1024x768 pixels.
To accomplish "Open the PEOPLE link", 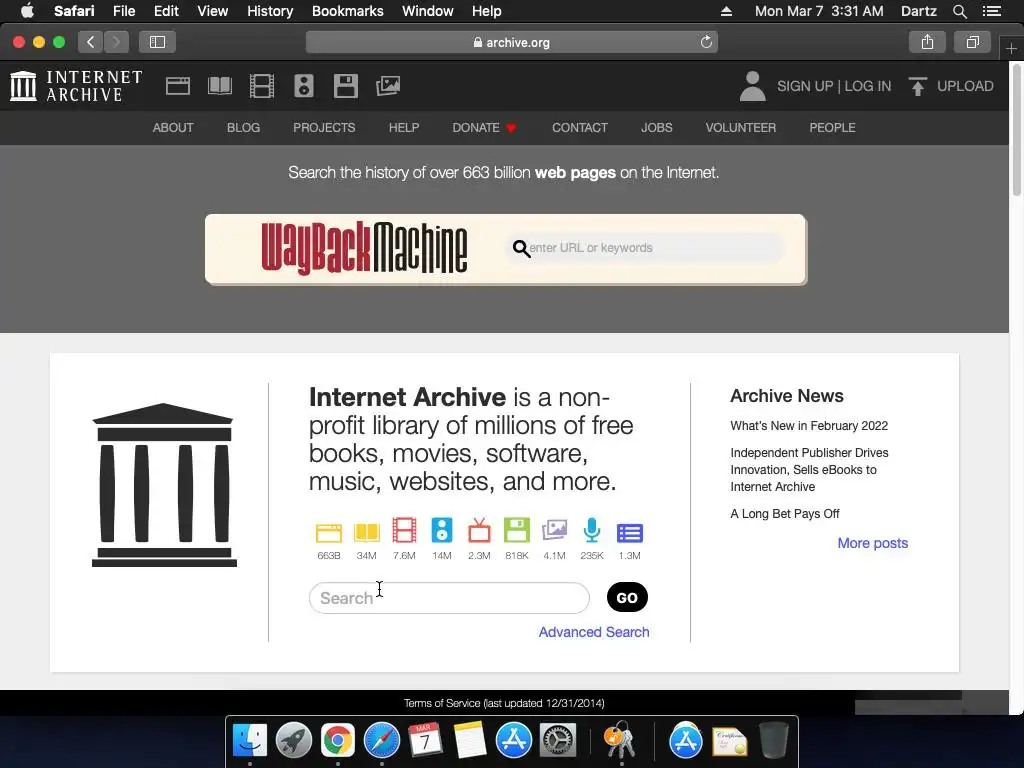I will tap(832, 127).
